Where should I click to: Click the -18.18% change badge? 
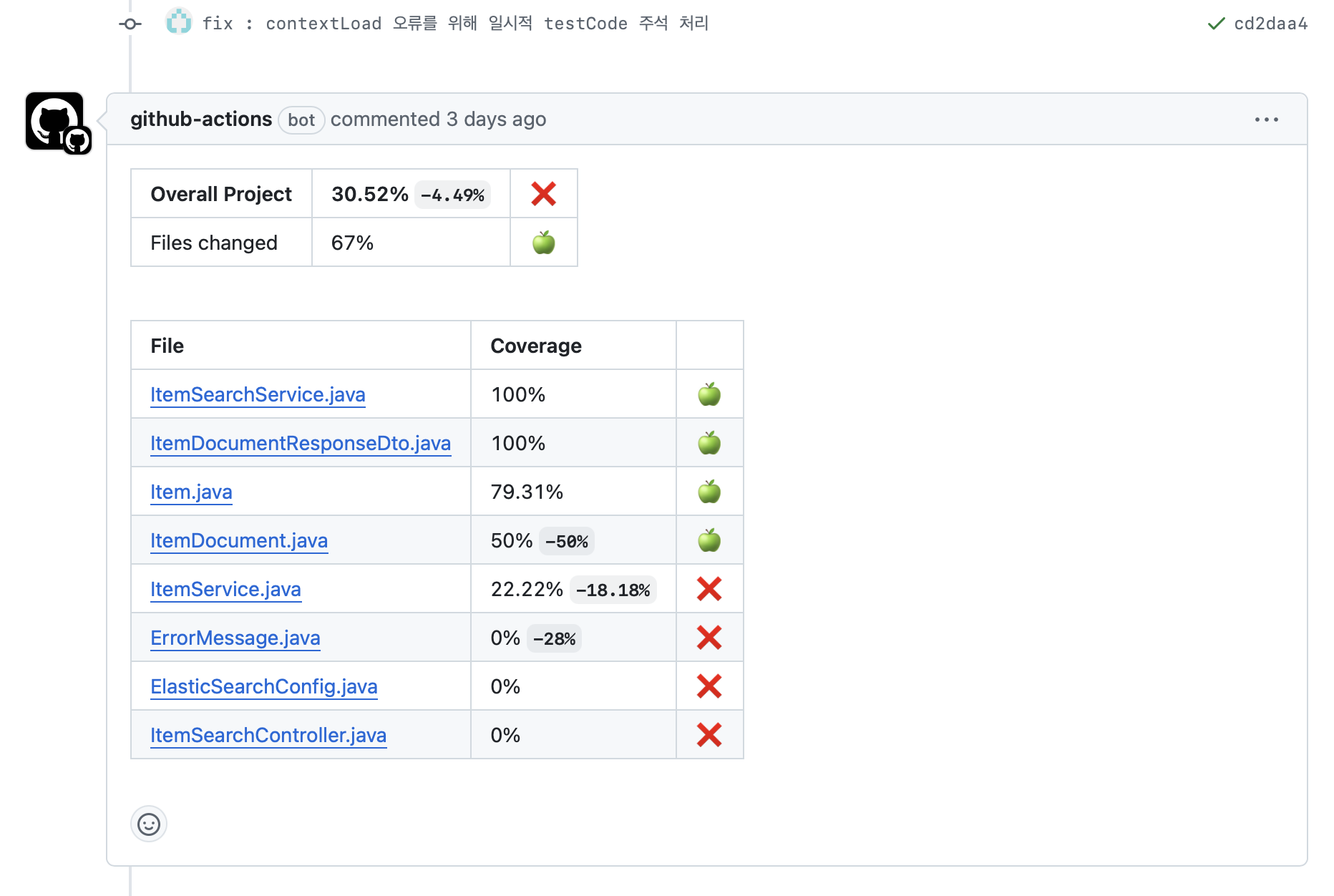tap(613, 590)
